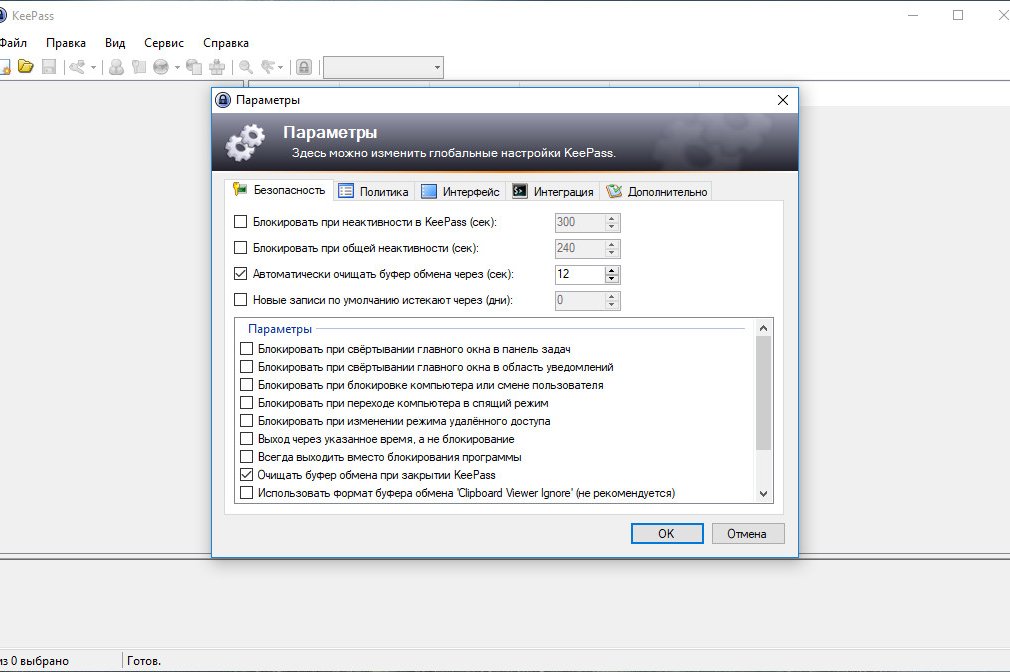Open the Show entries dropdown arrow
Viewport: 1010px width, 672px height.
(x=280, y=67)
